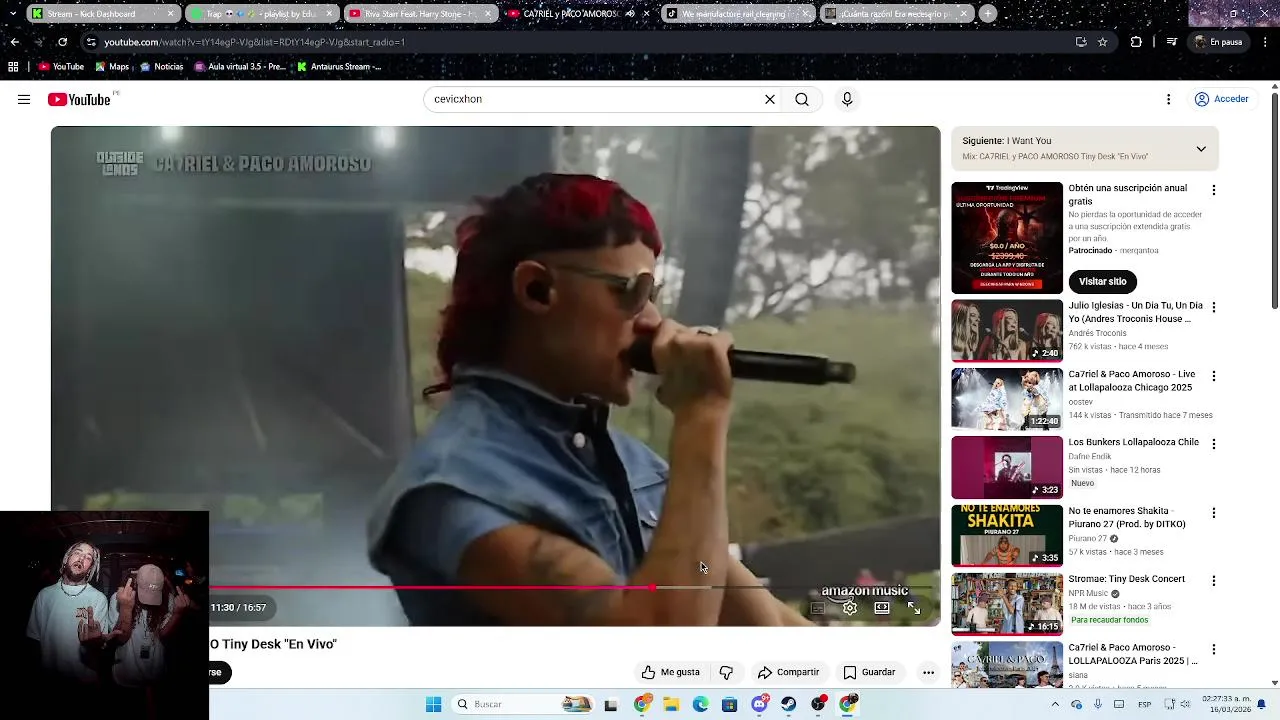Viewport: 1280px width, 720px height.
Task: Open options for LOLLAPALOOZA Paris 2025 video
Action: (1214, 649)
